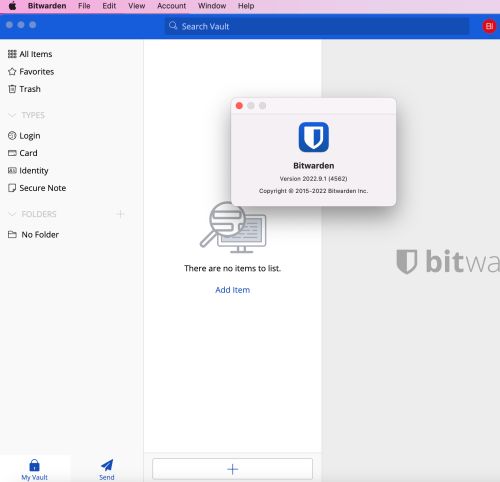Collapse the TYPES section chevron

[12, 115]
